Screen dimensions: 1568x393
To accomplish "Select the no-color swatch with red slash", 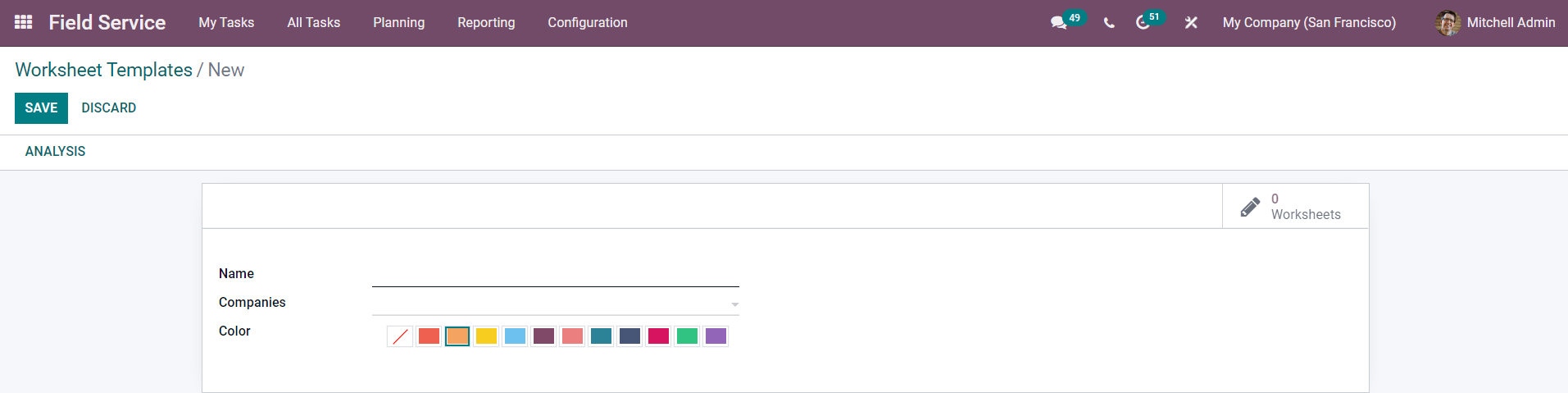I will (x=400, y=336).
